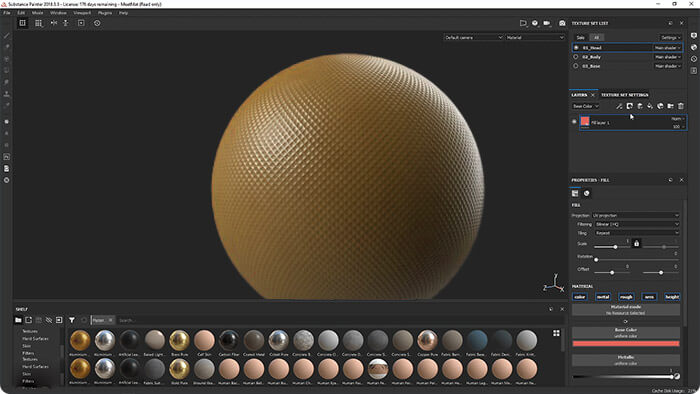Click the lock icon beside the Scale slider
700x394 pixels.
pos(636,243)
